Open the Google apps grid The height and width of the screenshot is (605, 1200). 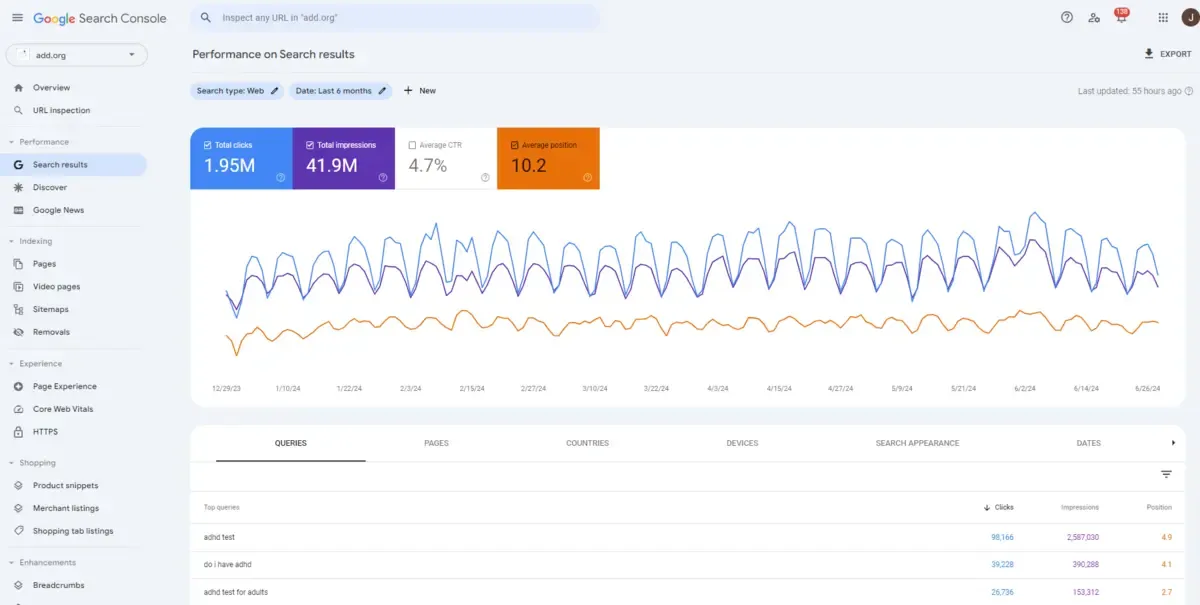point(1162,17)
